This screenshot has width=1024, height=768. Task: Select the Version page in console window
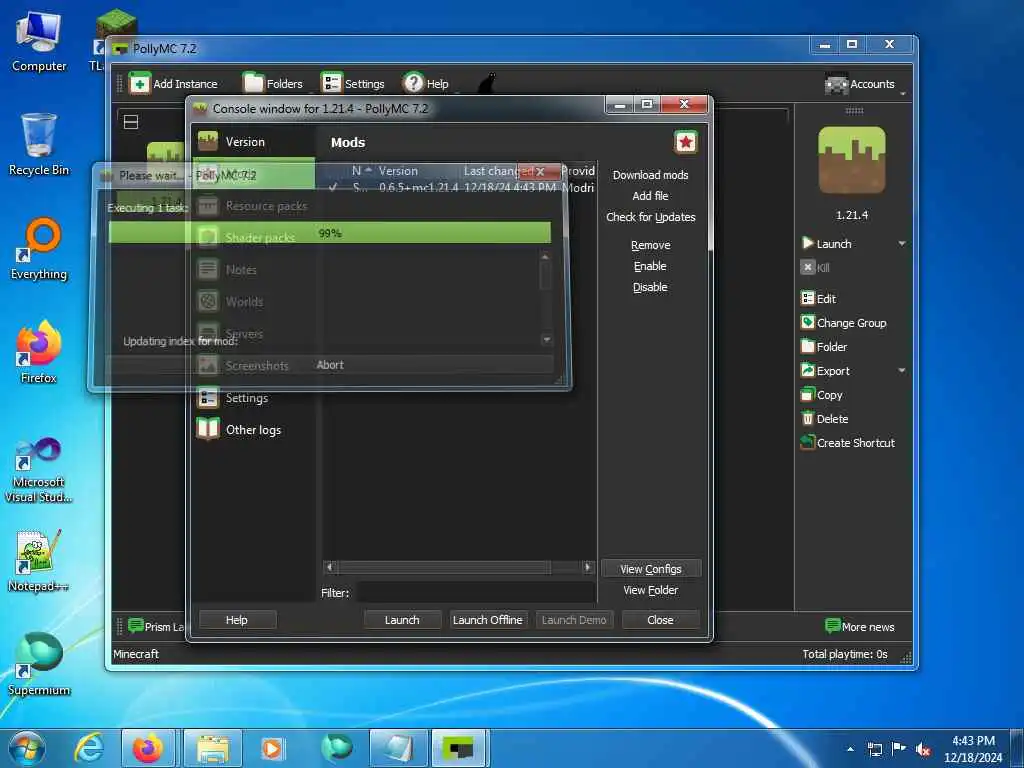(x=254, y=142)
